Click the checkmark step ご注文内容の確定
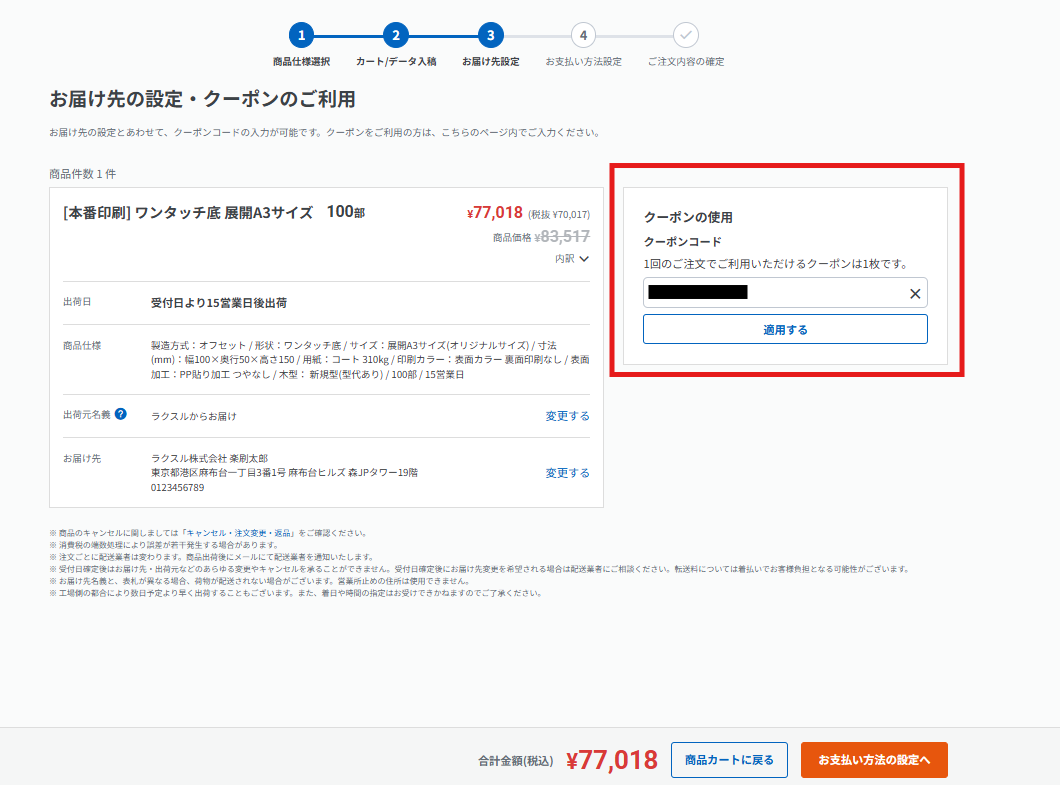Screen dimensions: 1060x785 [685, 35]
